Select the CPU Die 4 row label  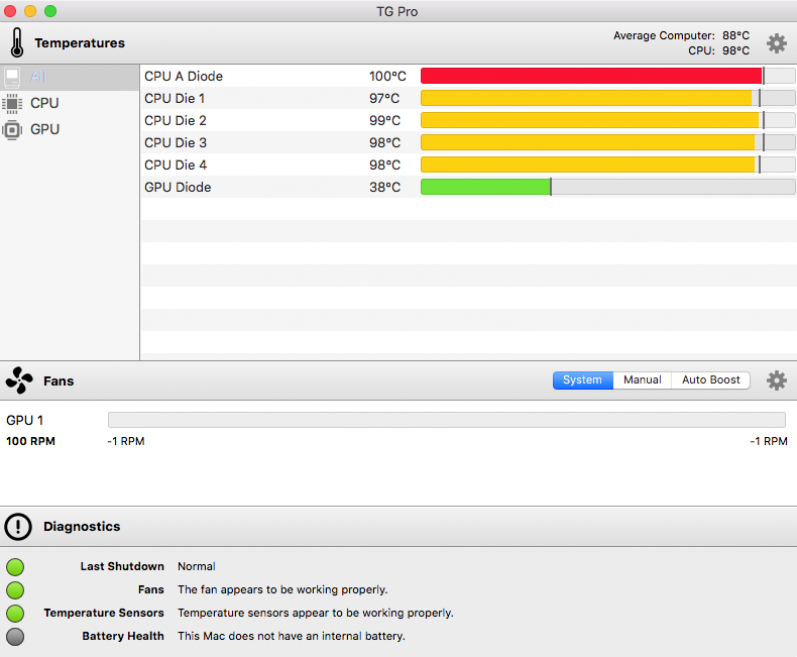[x=175, y=165]
